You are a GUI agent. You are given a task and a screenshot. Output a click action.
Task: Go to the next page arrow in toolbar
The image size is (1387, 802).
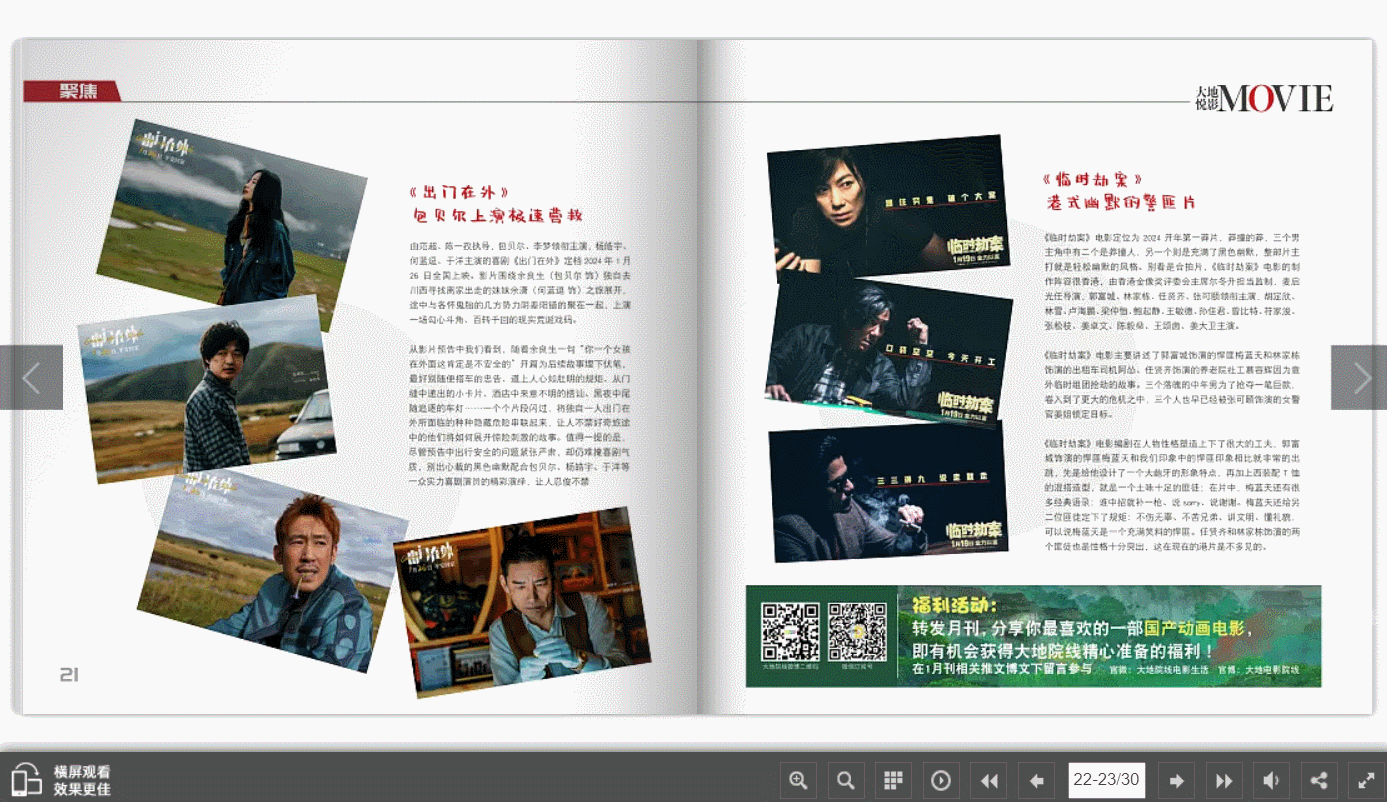pos(1176,780)
